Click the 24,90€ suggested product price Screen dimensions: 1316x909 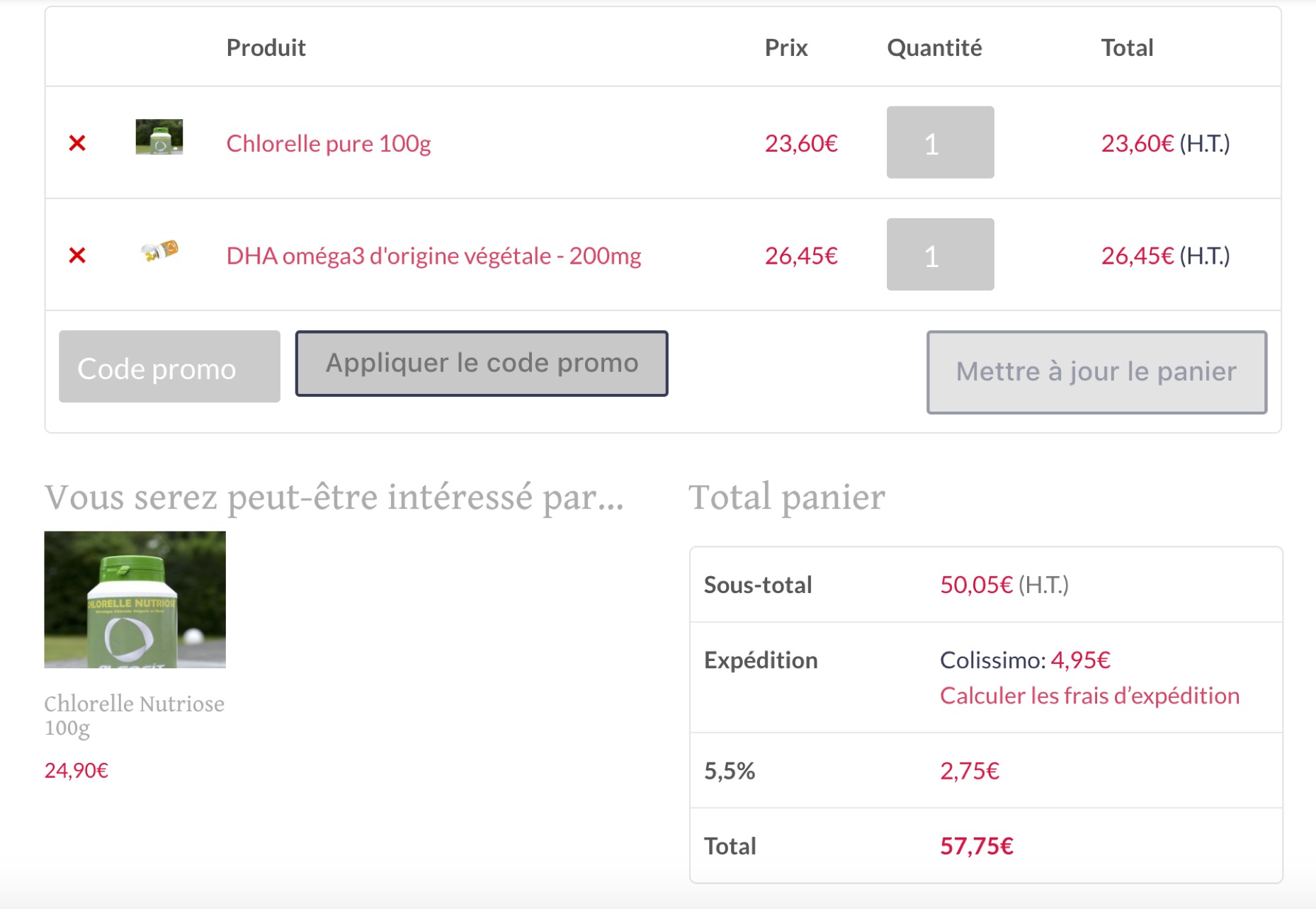(x=76, y=770)
